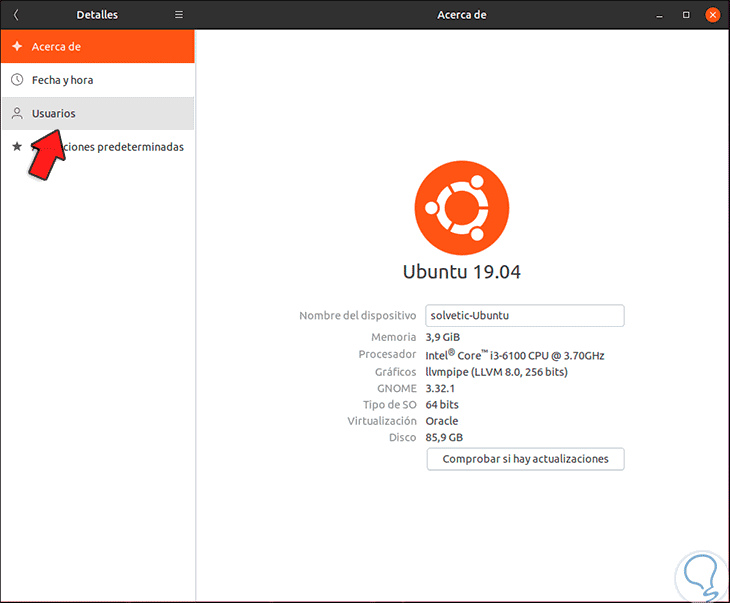The width and height of the screenshot is (730, 603).
Task: Close the window with the orange X
Action: (x=712, y=15)
